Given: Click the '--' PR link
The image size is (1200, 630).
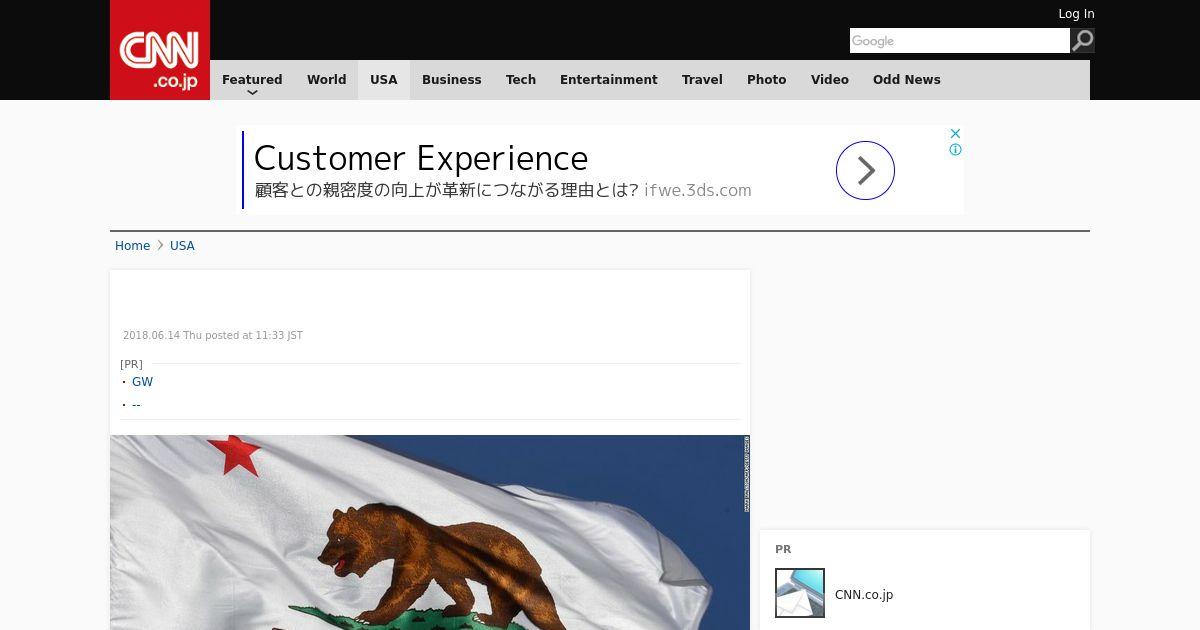Looking at the screenshot, I should click(x=136, y=405).
